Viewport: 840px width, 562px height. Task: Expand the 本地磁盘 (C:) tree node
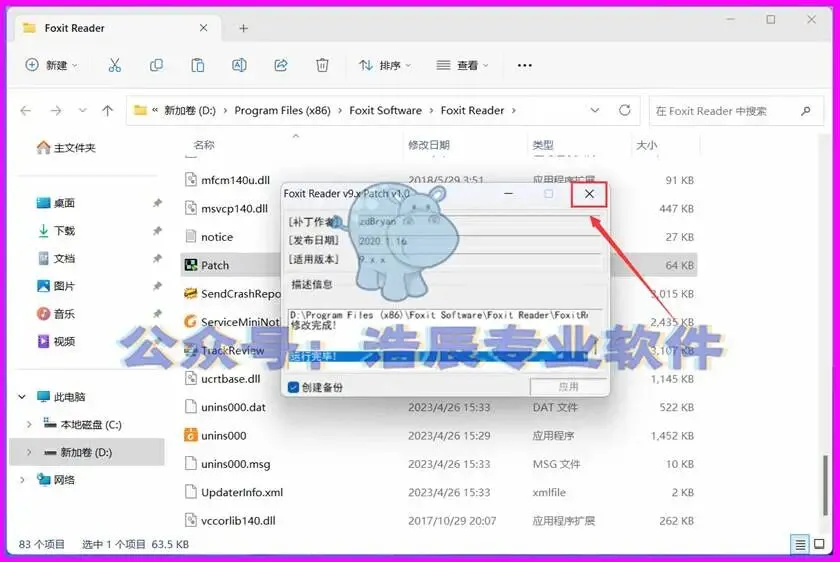[29, 425]
